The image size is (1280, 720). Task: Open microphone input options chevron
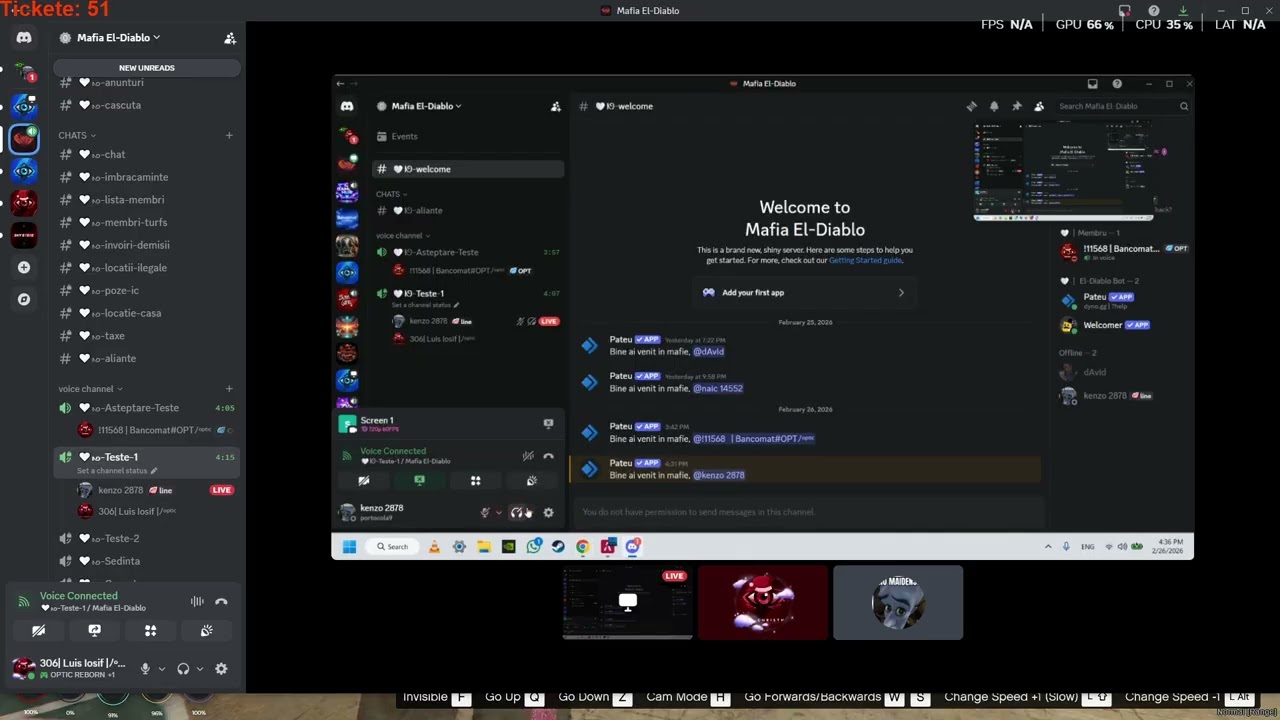[x=161, y=669]
